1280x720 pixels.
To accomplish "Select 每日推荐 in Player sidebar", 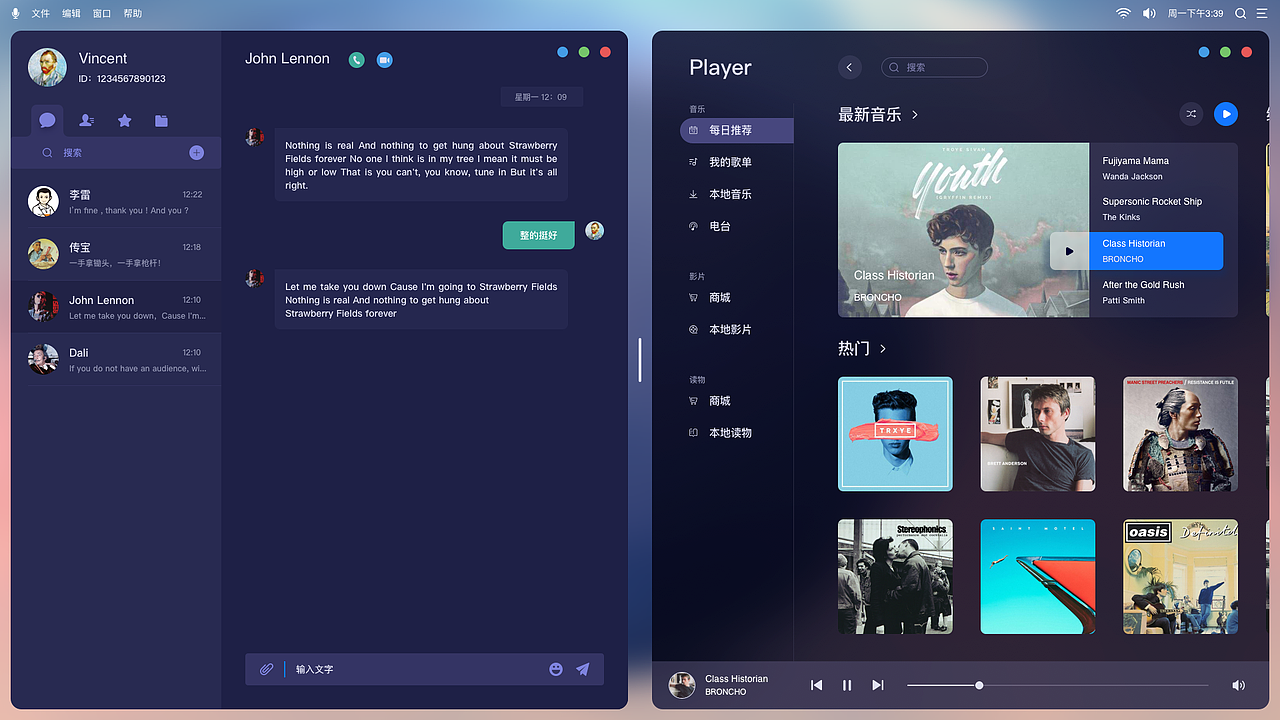I will [x=736, y=130].
